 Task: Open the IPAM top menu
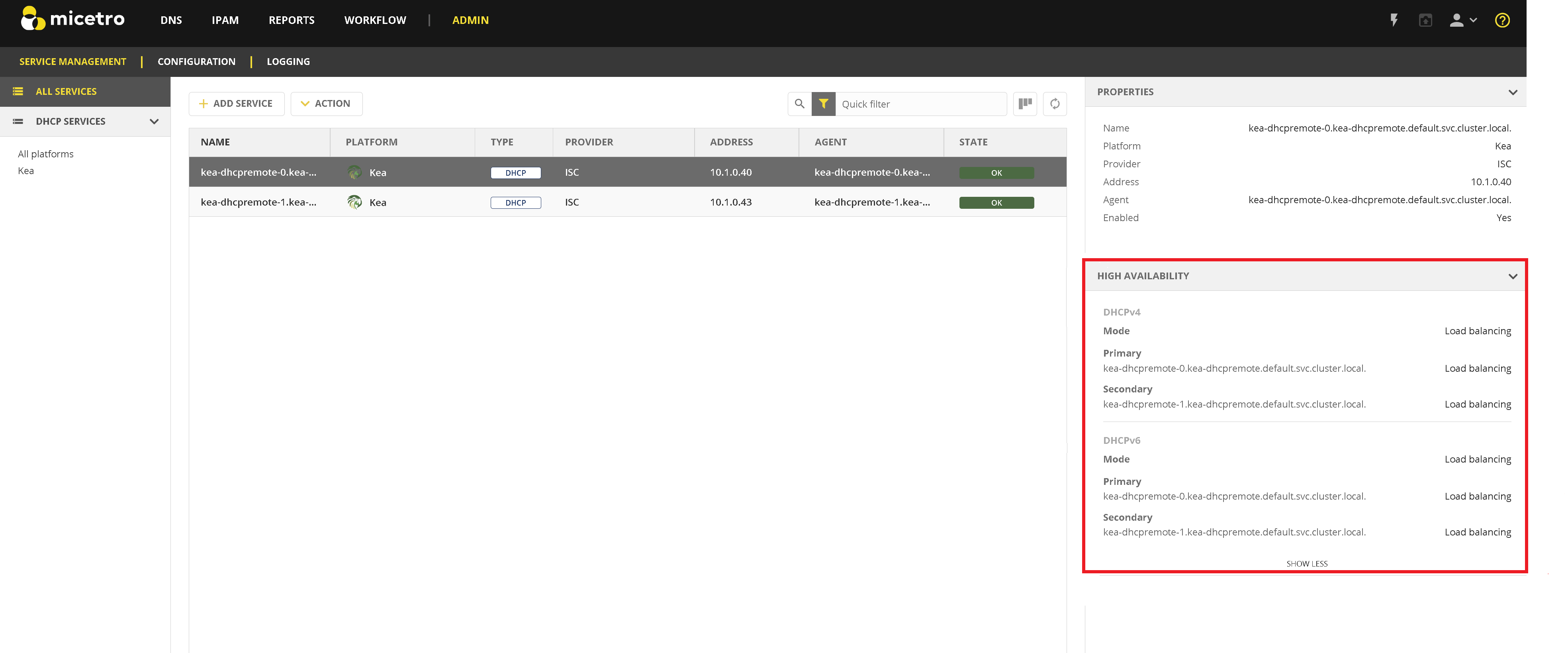tap(225, 20)
